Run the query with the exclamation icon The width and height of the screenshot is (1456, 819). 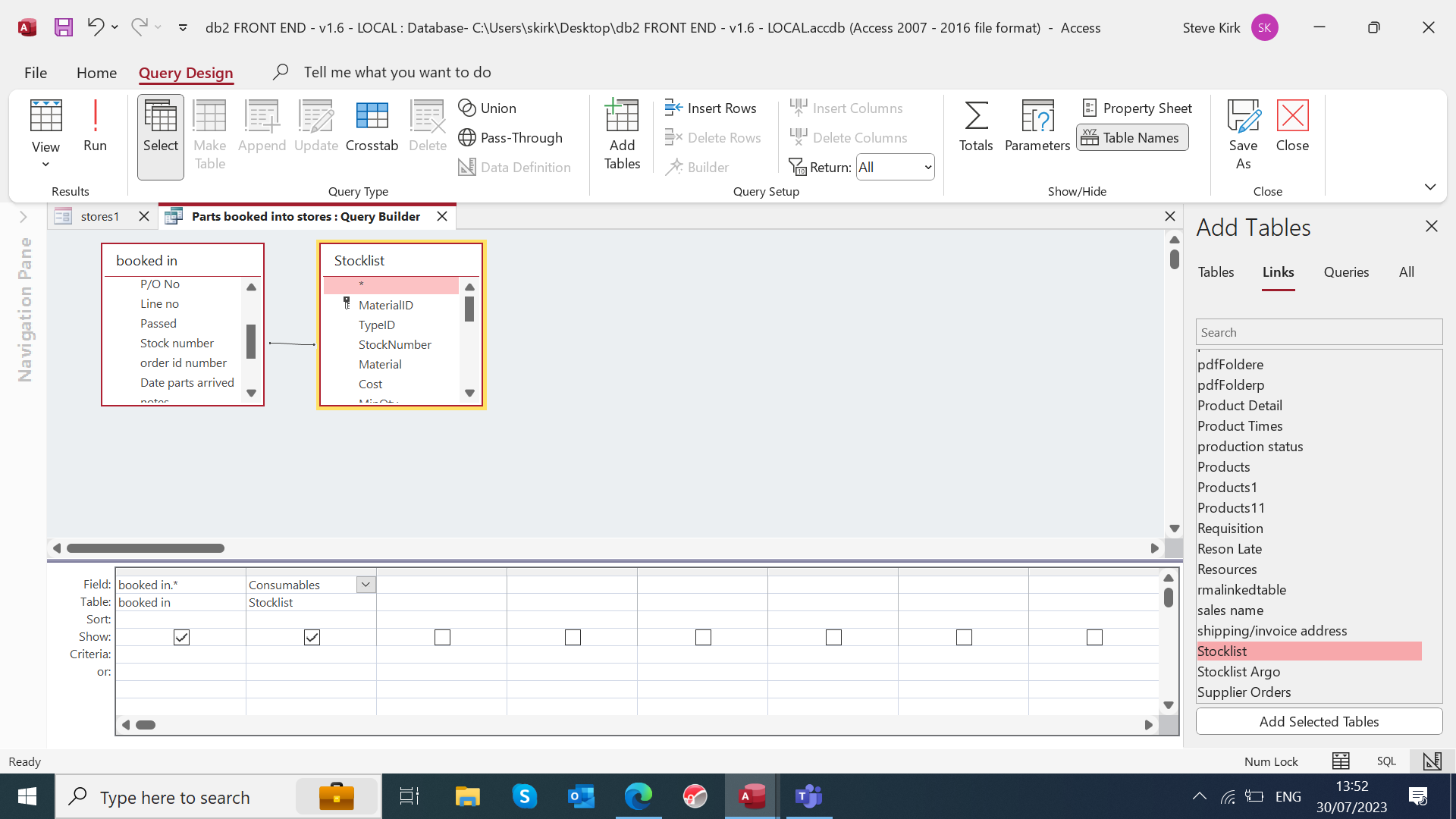coord(95,126)
